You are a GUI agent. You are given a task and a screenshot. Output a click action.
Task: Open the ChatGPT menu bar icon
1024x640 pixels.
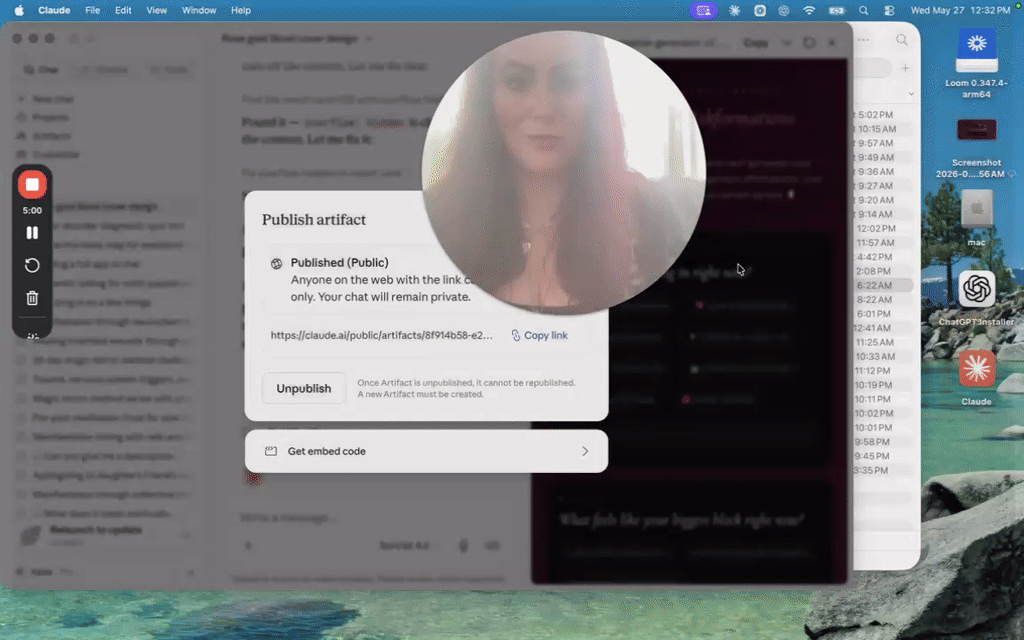[x=784, y=10]
